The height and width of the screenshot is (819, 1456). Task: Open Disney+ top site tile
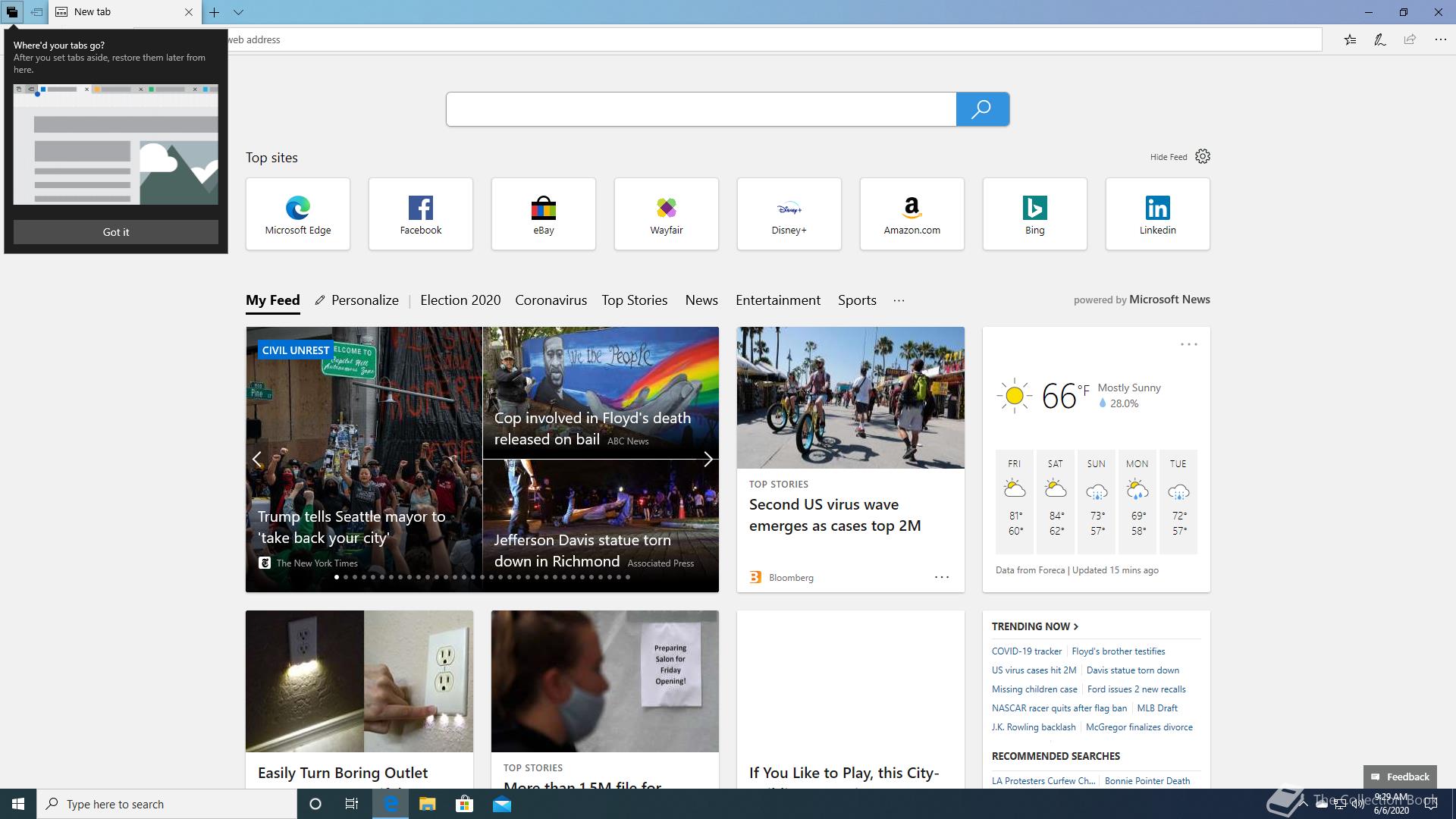click(789, 214)
